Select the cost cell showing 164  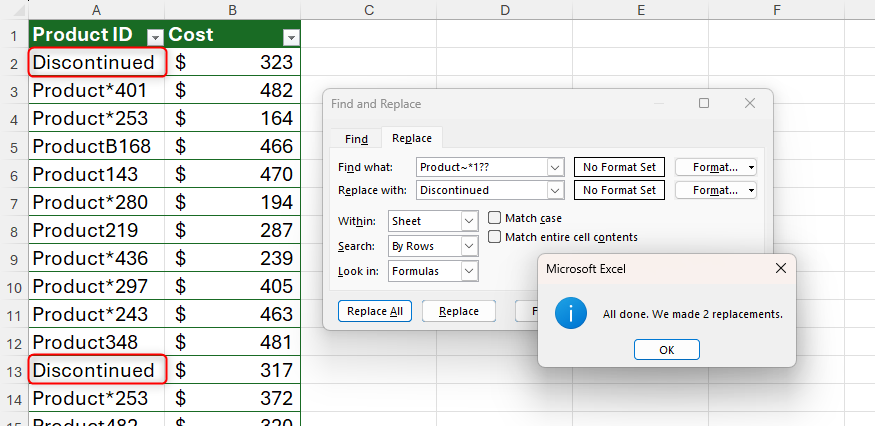point(233,118)
